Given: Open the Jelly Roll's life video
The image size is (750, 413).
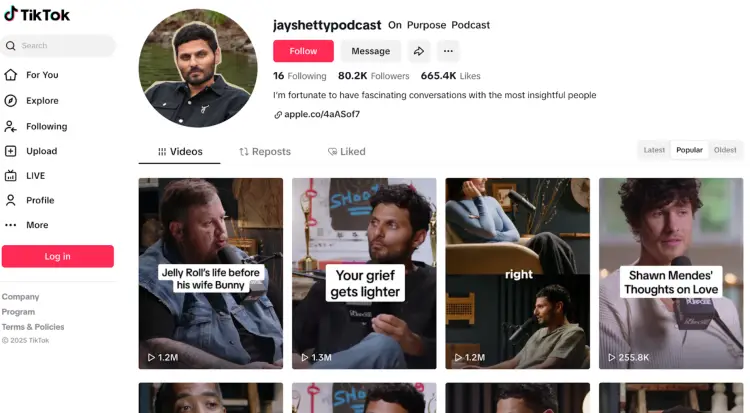Looking at the screenshot, I should (x=211, y=273).
